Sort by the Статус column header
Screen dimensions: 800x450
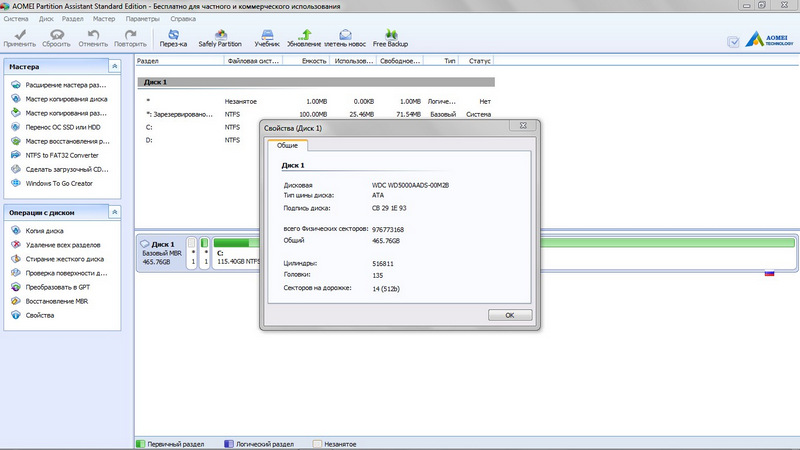click(x=475, y=61)
